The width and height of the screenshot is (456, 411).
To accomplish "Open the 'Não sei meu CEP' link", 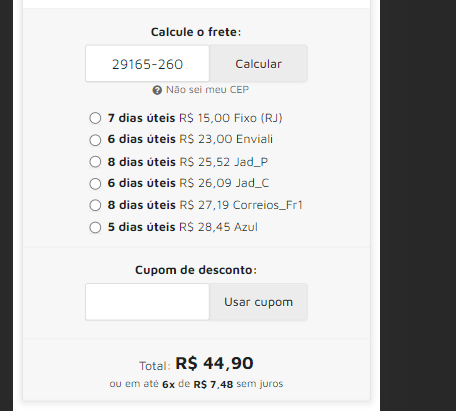I will tap(207, 90).
